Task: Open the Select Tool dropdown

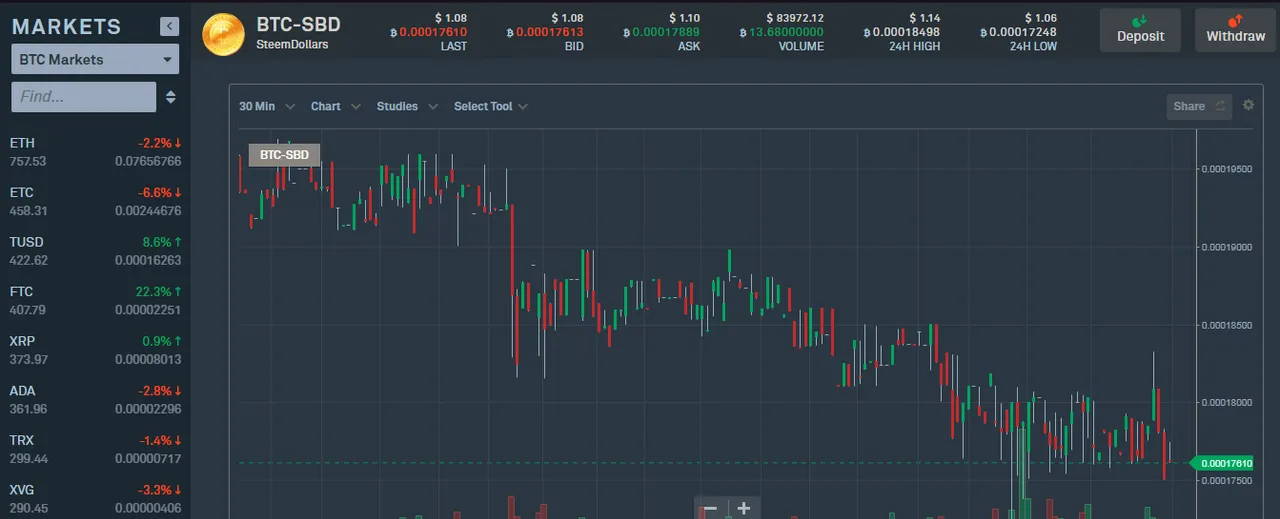Action: (490, 106)
